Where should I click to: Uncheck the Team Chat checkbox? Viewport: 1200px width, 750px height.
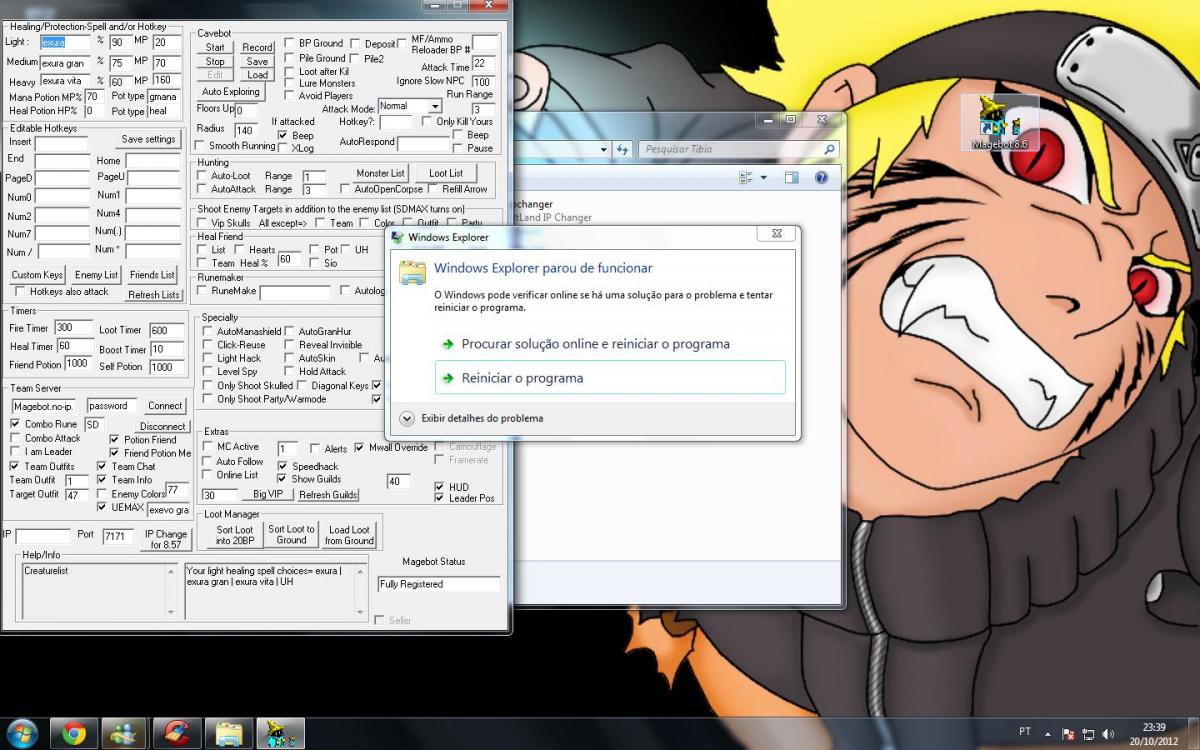[x=102, y=466]
